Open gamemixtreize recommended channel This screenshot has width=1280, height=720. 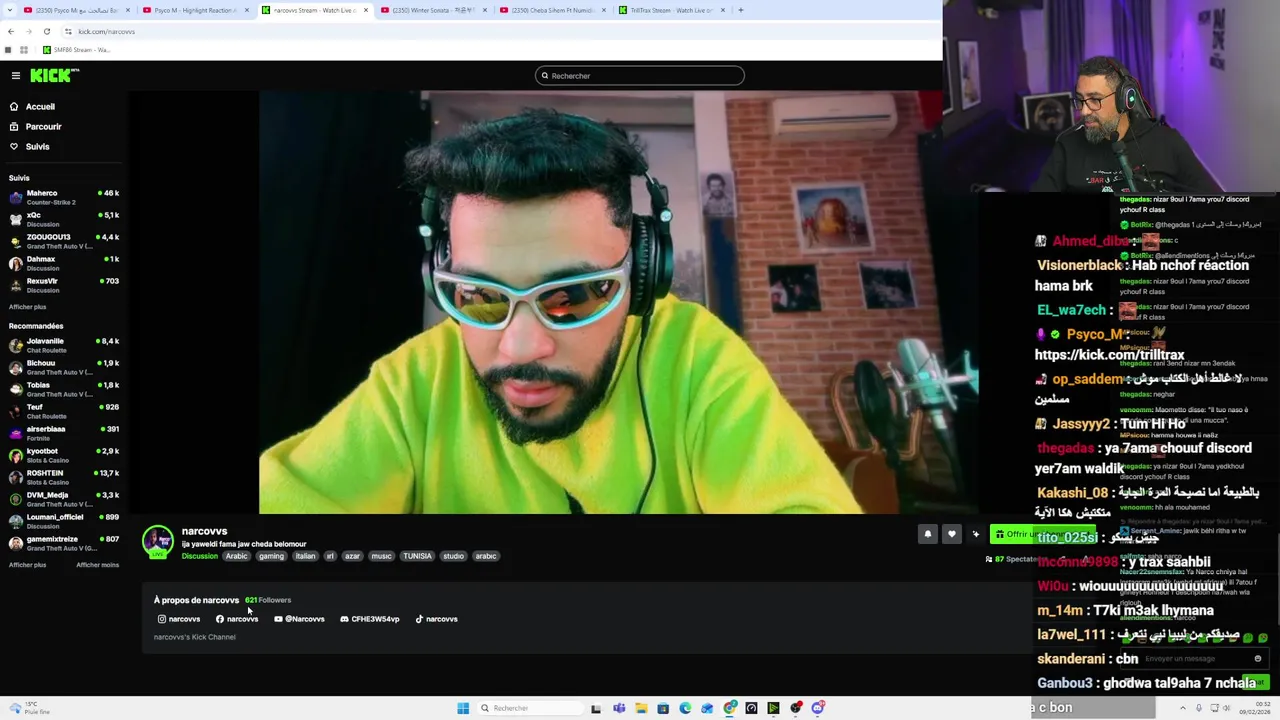[64, 543]
